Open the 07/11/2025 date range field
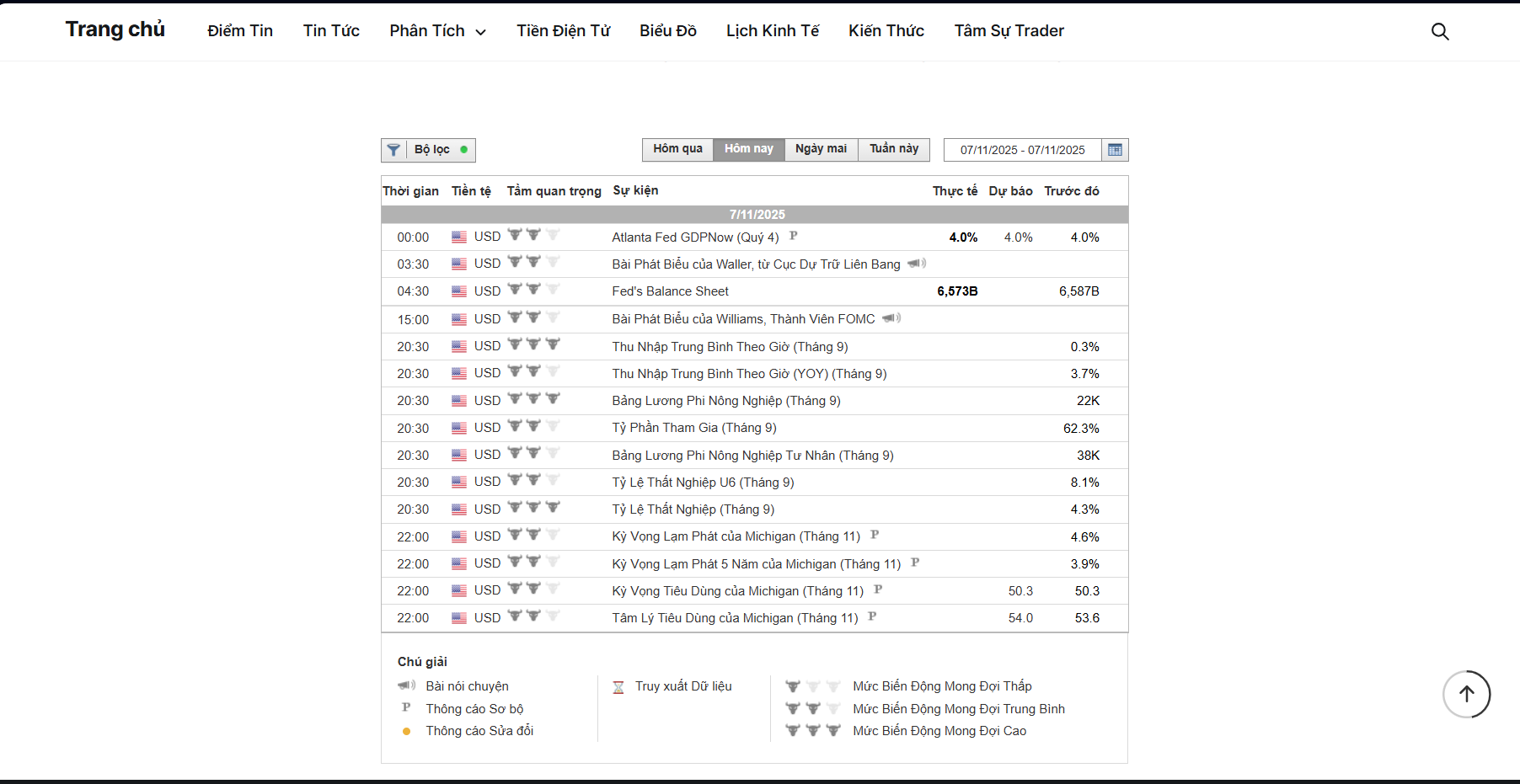 1022,150
